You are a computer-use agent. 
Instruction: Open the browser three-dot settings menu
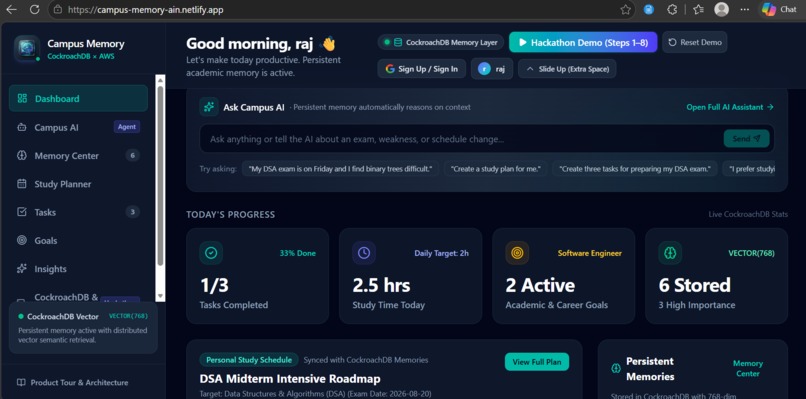pyautogui.click(x=744, y=9)
